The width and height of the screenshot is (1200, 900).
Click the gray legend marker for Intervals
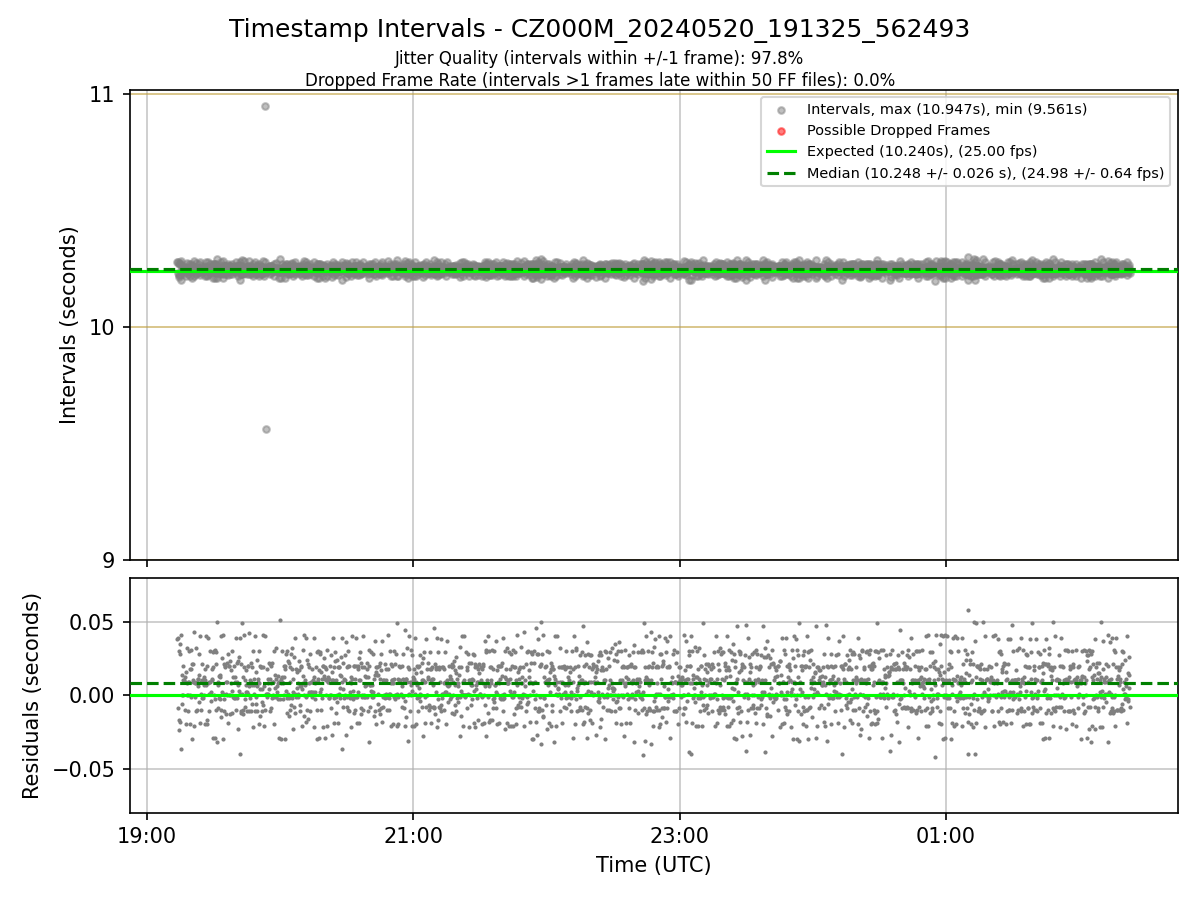[x=782, y=110]
